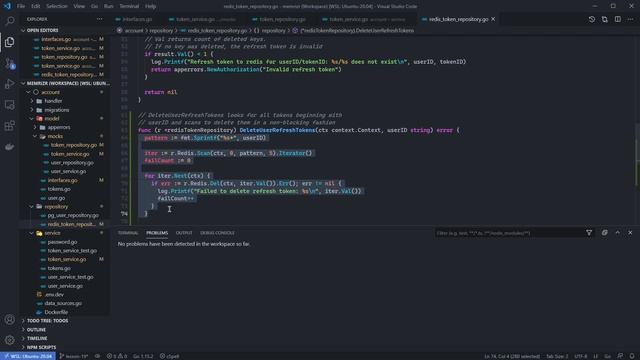Click the collapse all icon in Problems panel
This screenshot has width=640, height=360.
(x=604, y=233)
